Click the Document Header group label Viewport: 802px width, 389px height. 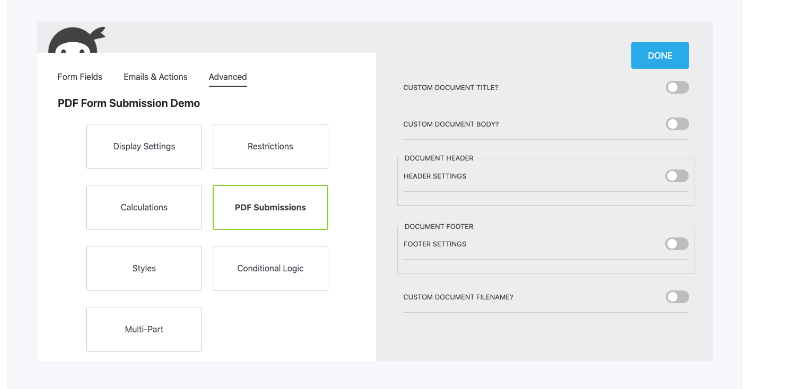pos(439,158)
